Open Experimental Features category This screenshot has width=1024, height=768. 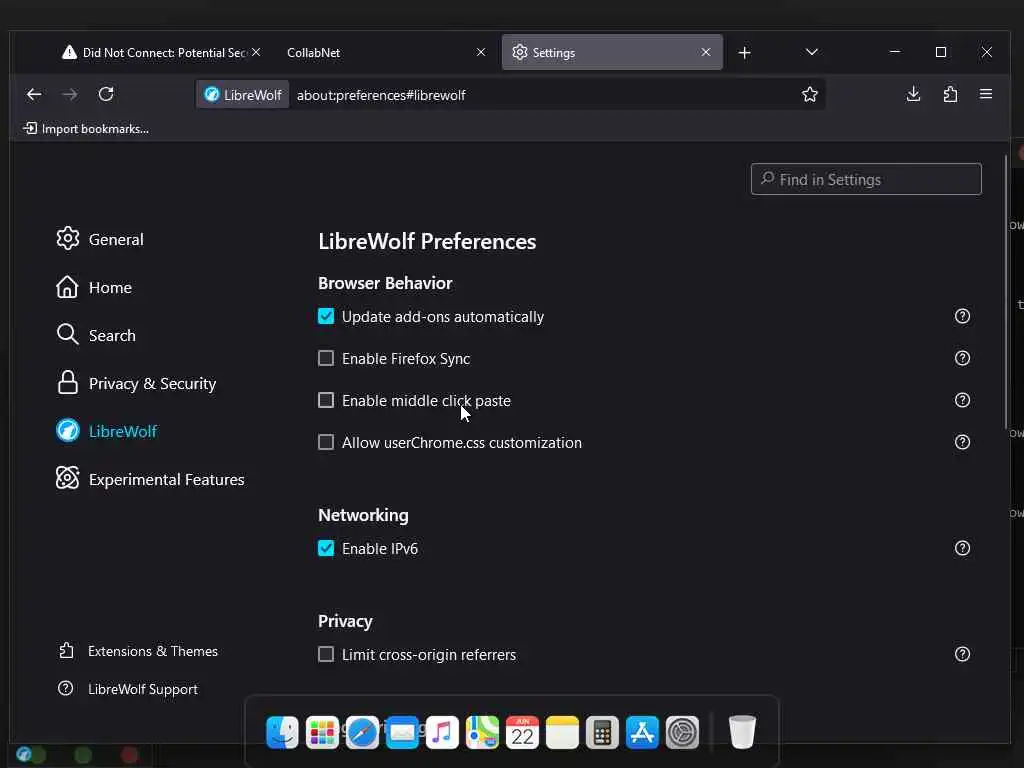pyautogui.click(x=150, y=479)
